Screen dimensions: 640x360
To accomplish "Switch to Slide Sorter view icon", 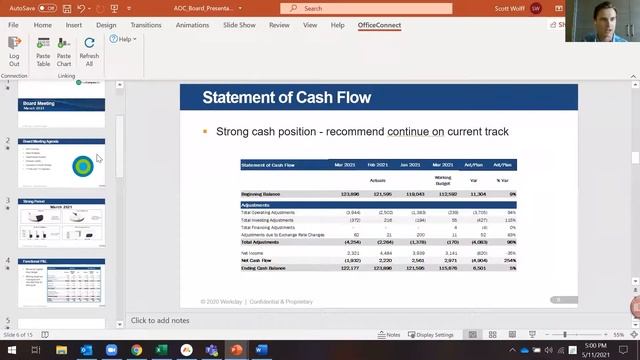I will point(493,335).
